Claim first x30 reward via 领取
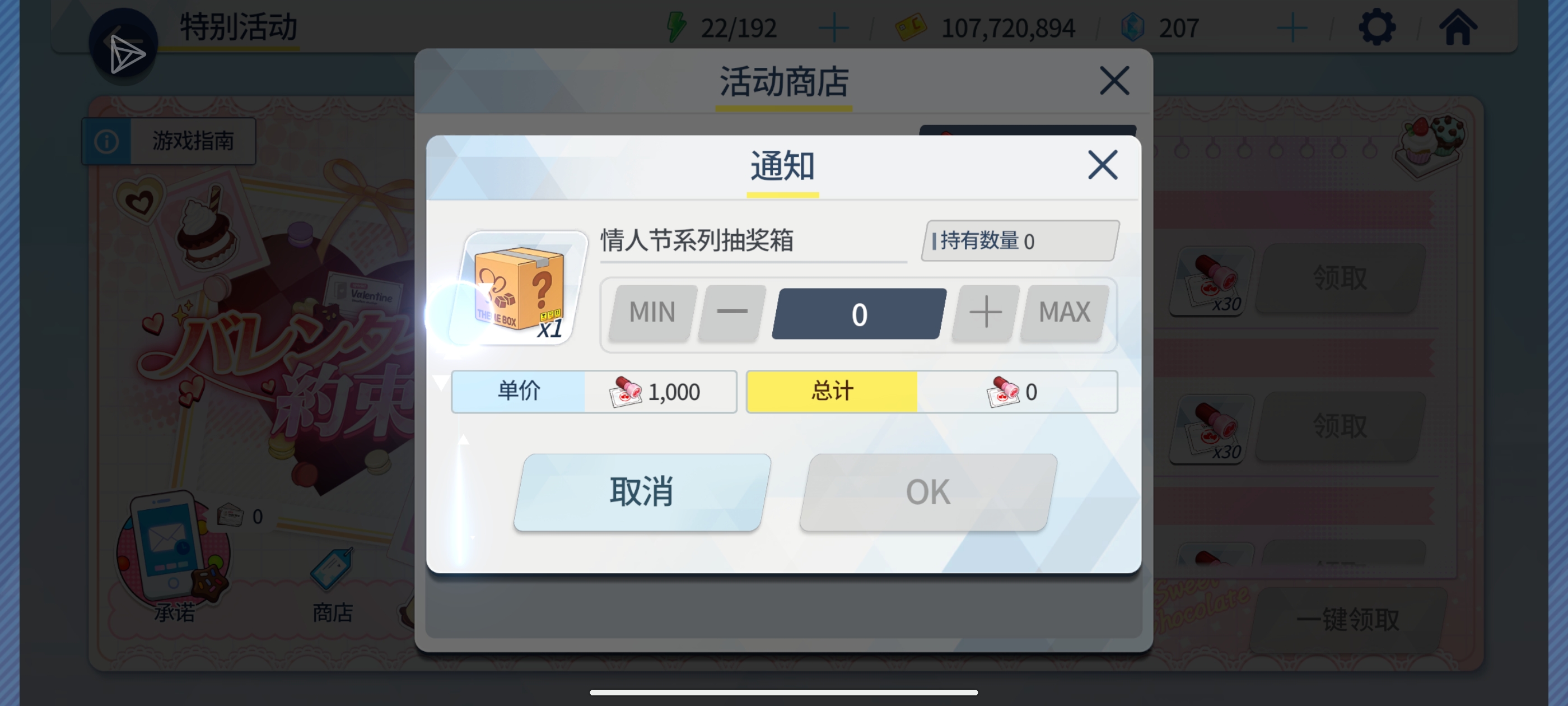Viewport: 1568px width, 706px height. 1340,278
